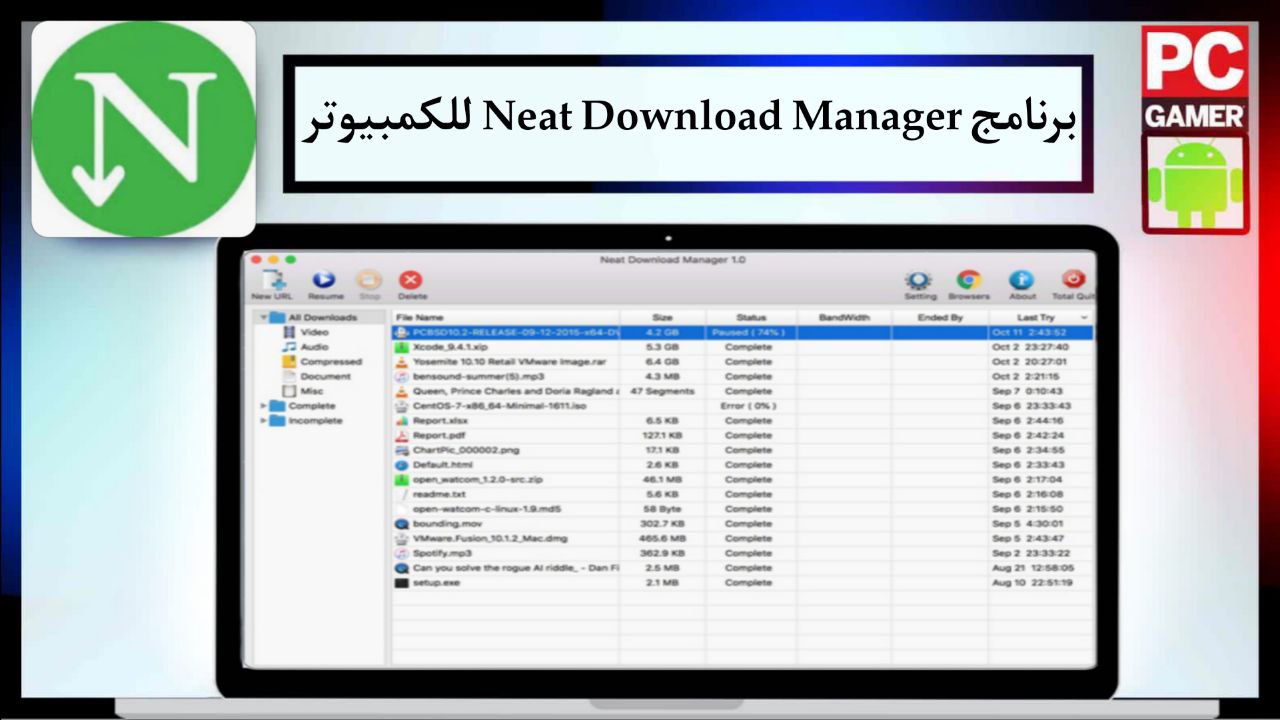Screen dimensions: 1280x720
Task: Select the readme.txt file row
Action: (x=742, y=494)
